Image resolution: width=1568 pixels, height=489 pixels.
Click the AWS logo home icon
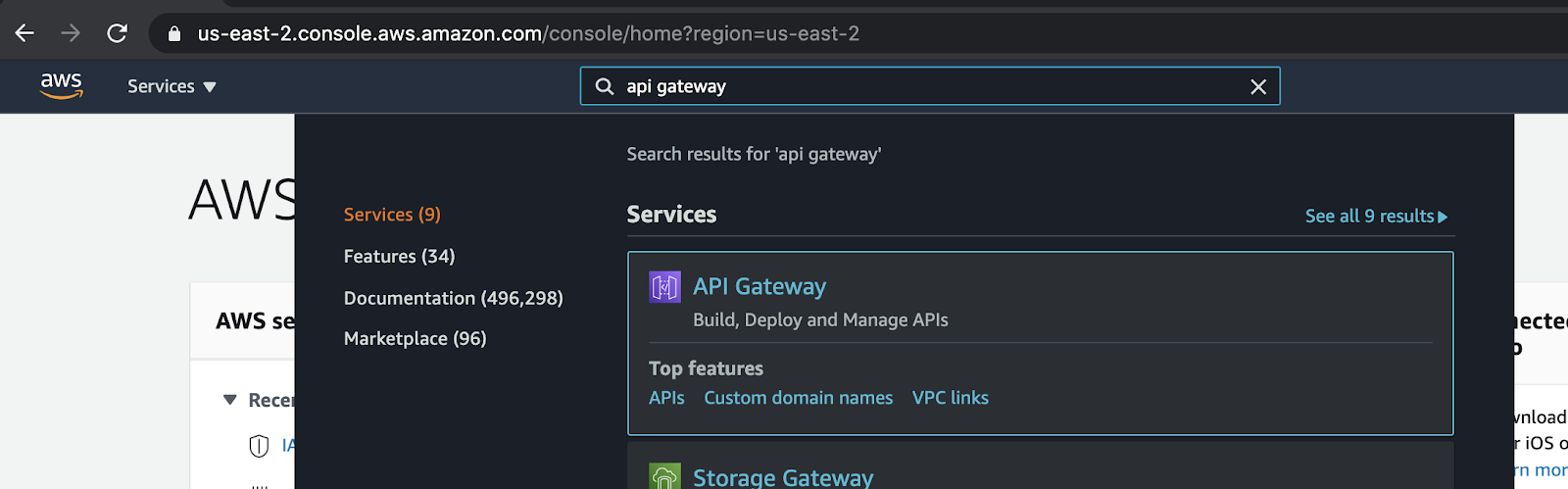pyautogui.click(x=61, y=85)
